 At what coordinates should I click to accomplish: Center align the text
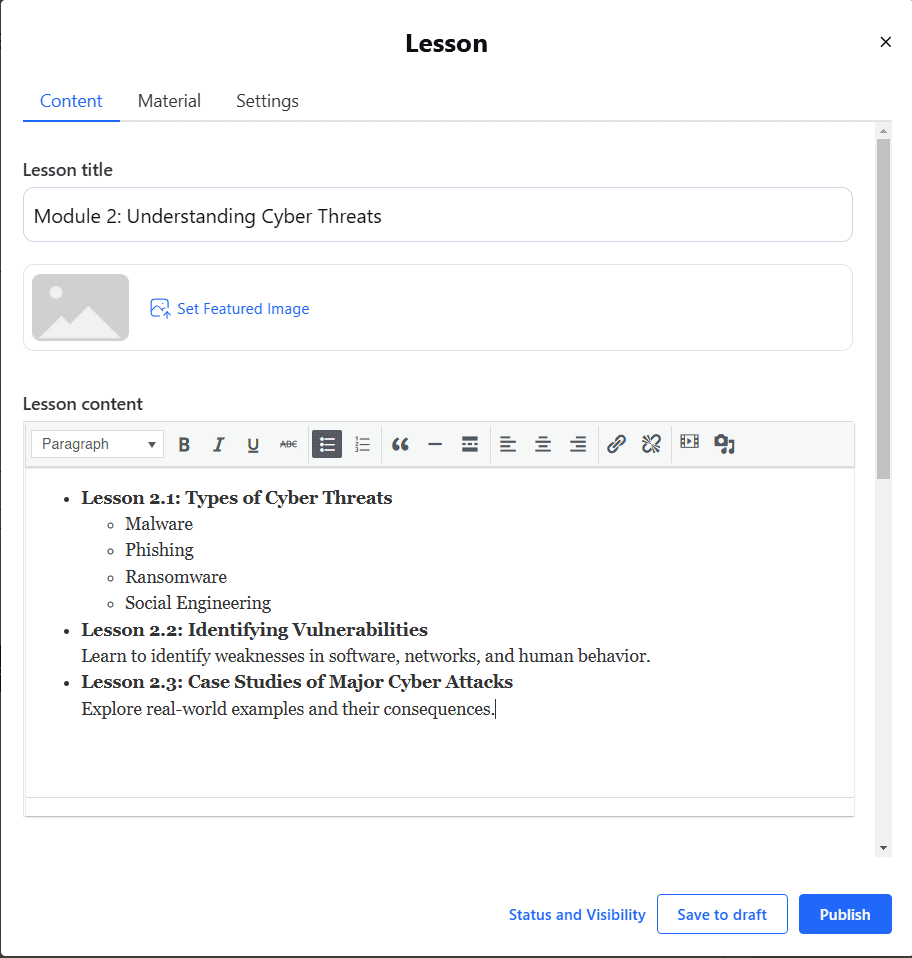[542, 444]
